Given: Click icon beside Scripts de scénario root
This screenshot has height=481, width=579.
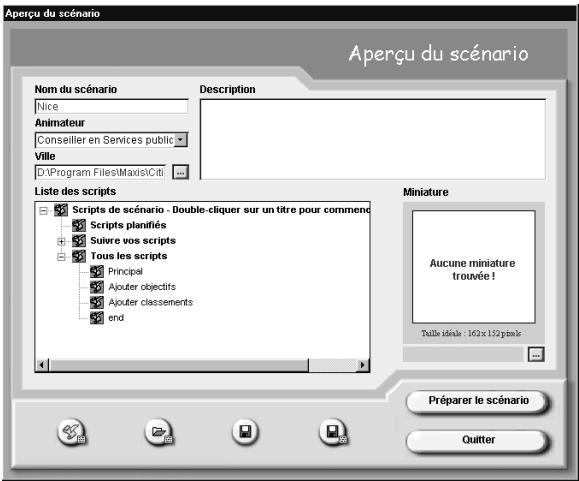Looking at the screenshot, I should pos(61,210).
